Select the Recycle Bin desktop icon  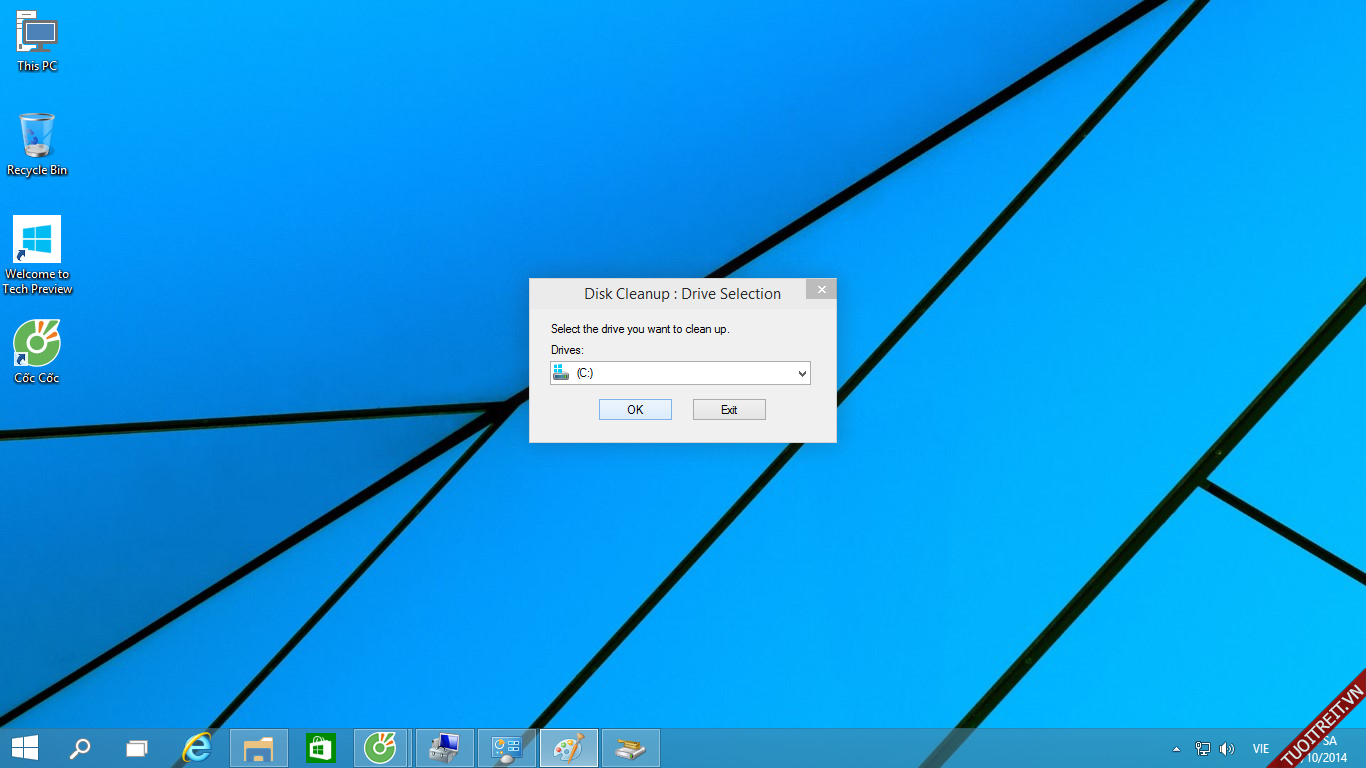point(37,144)
